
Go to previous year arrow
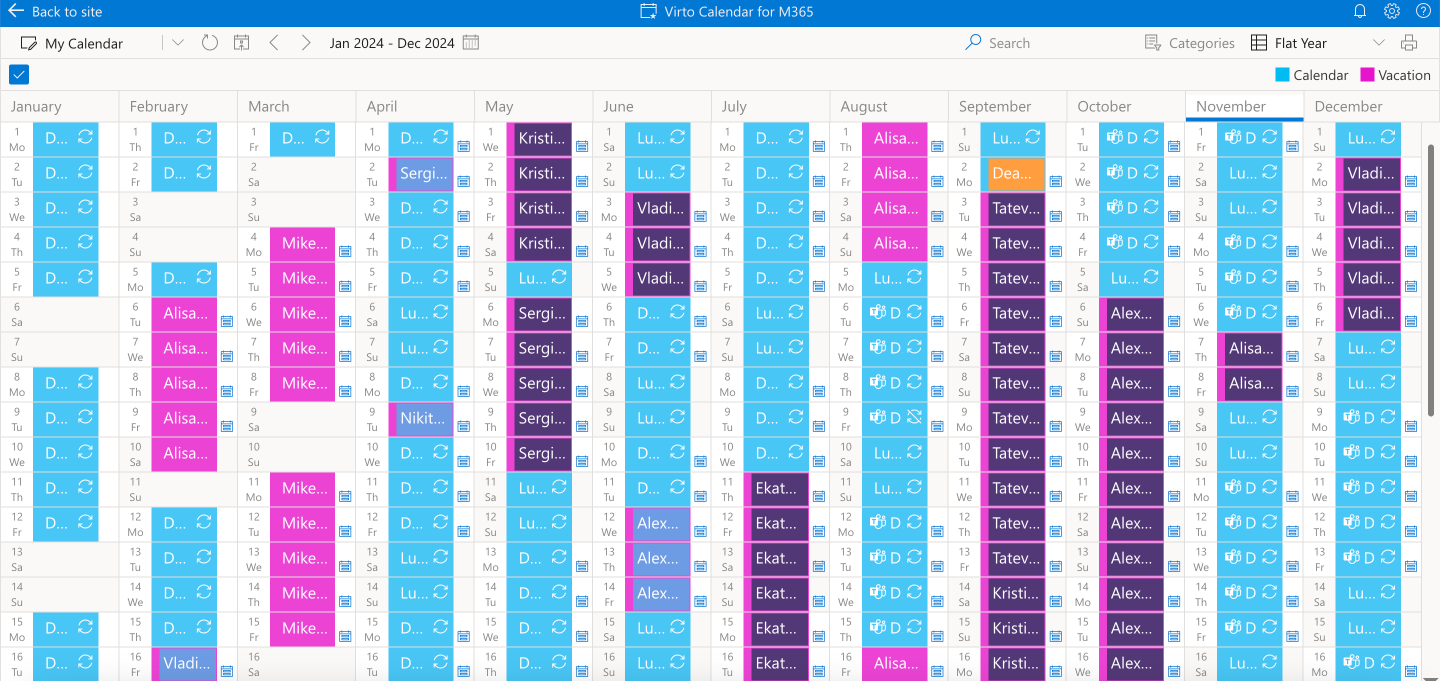pos(274,43)
